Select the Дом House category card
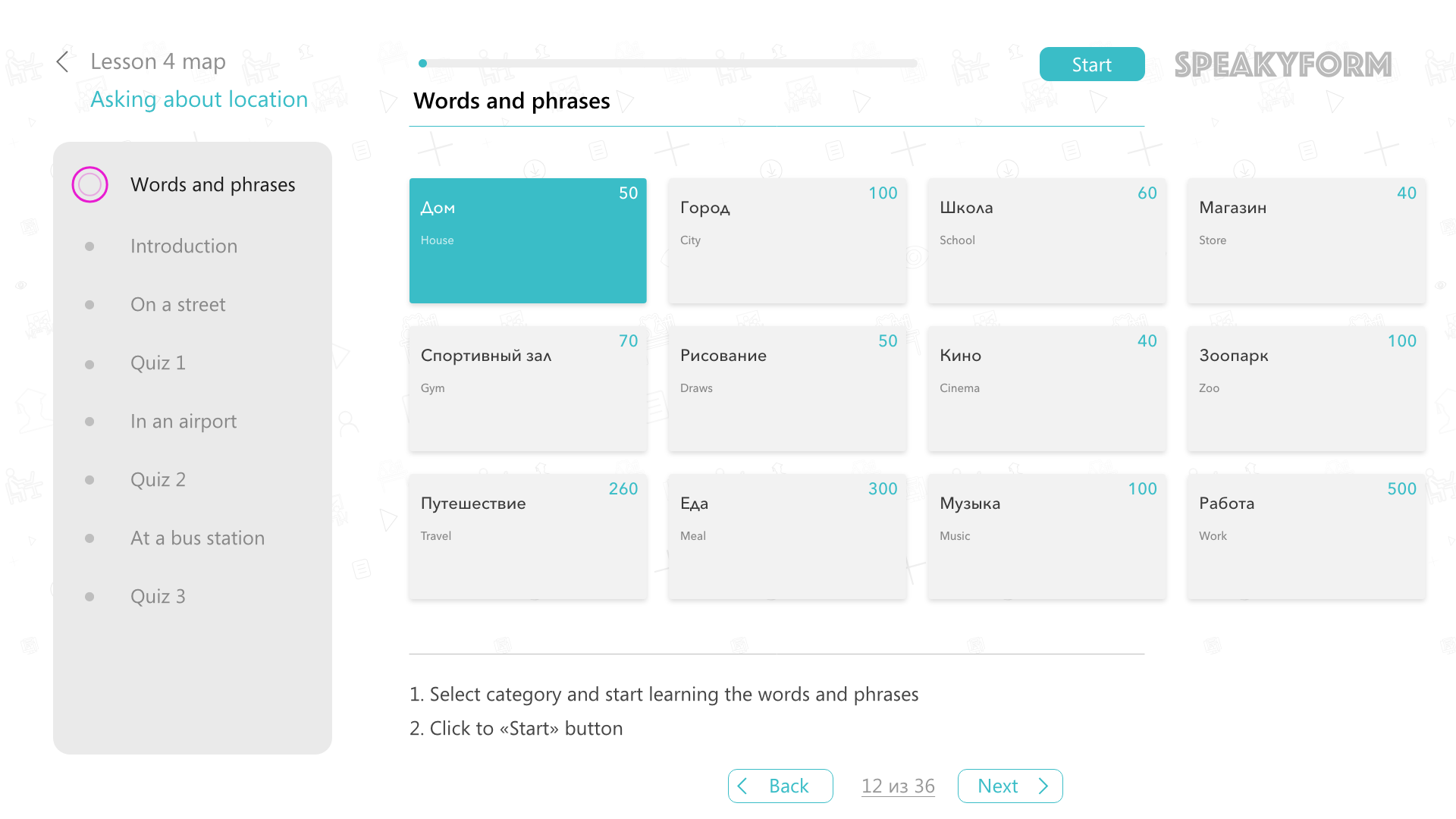This screenshot has width=1456, height=819. click(528, 241)
